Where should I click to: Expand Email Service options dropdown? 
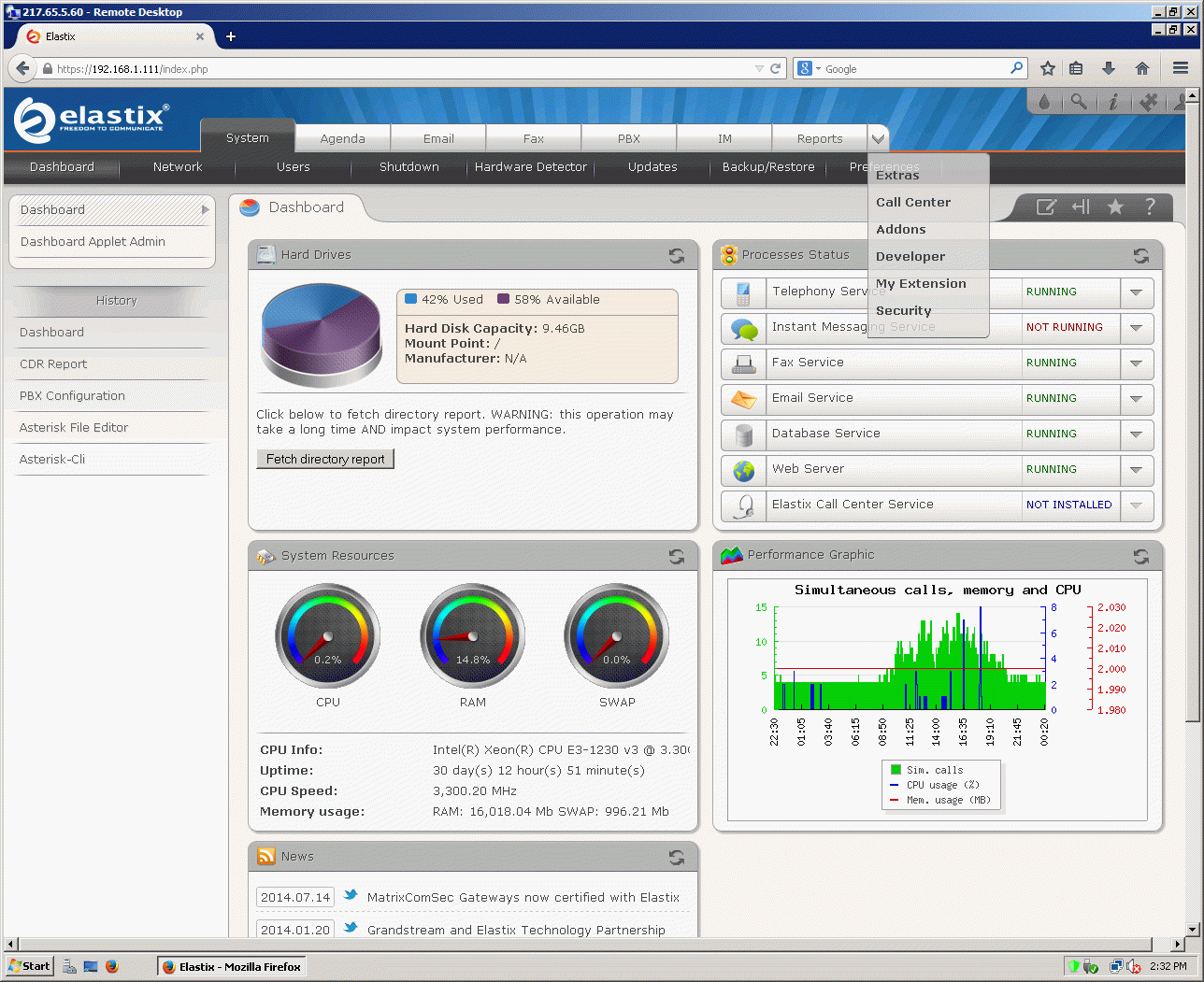tap(1136, 399)
